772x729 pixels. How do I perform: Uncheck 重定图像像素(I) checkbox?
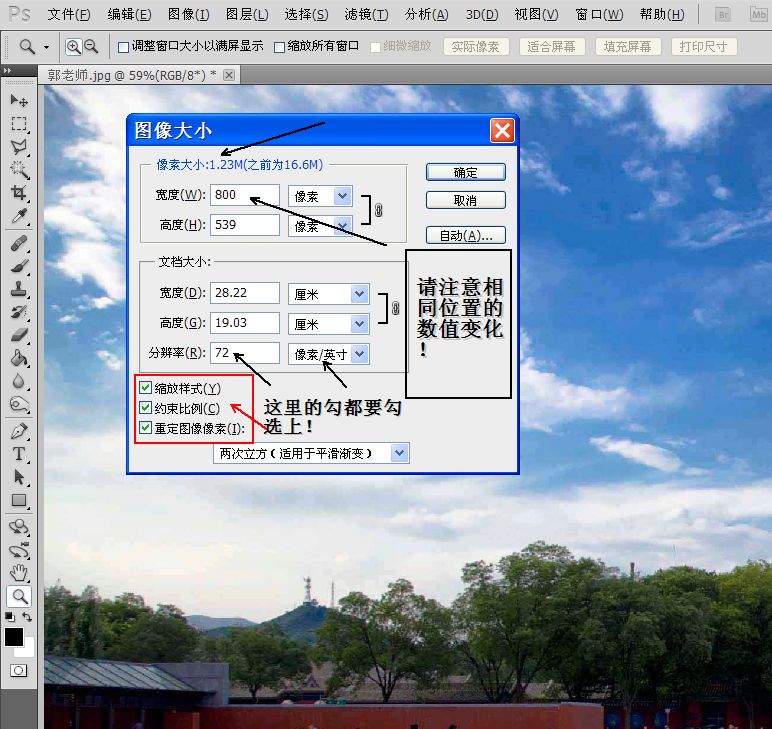pos(145,427)
